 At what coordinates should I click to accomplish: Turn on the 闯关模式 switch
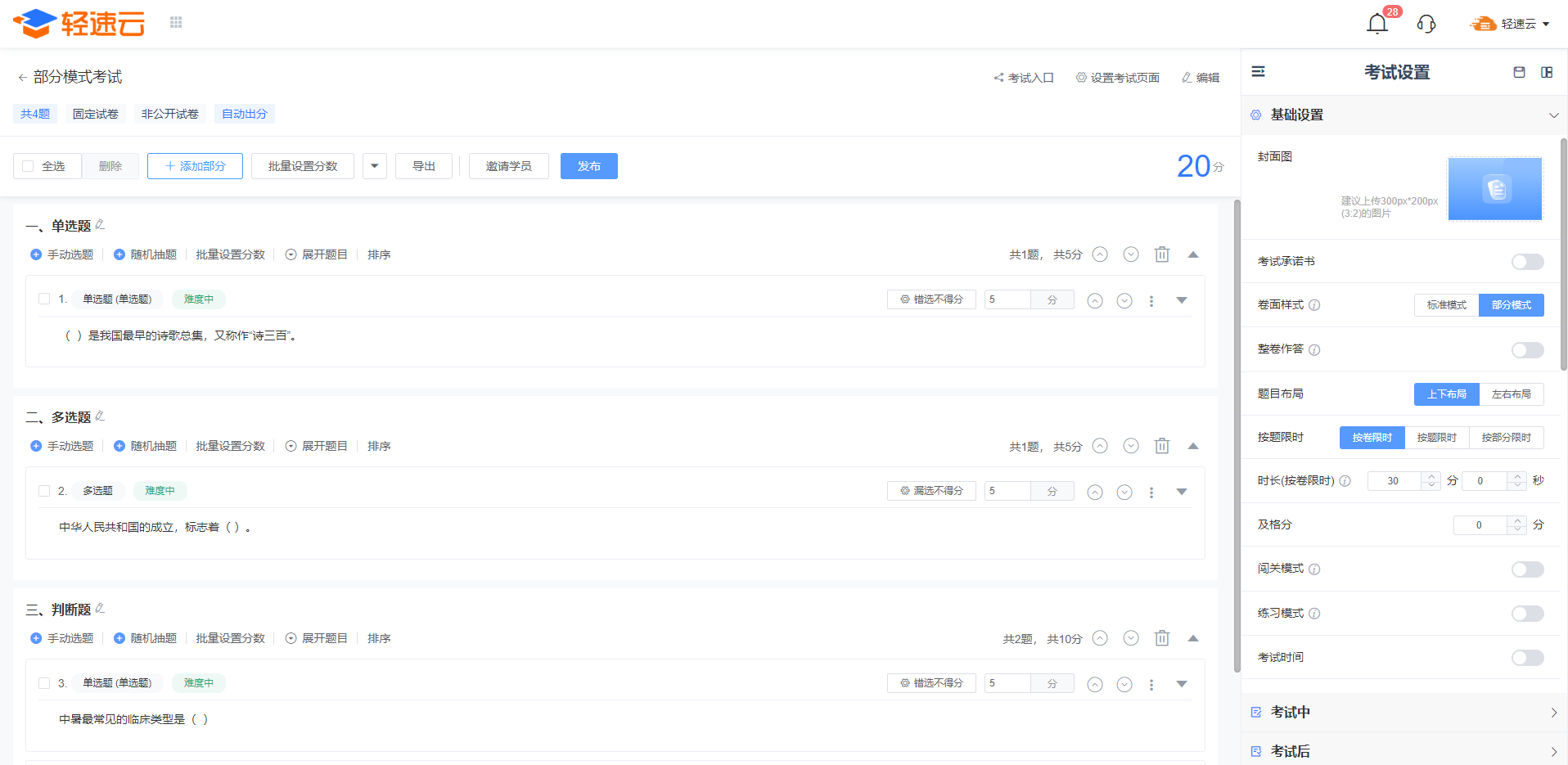click(1527, 569)
